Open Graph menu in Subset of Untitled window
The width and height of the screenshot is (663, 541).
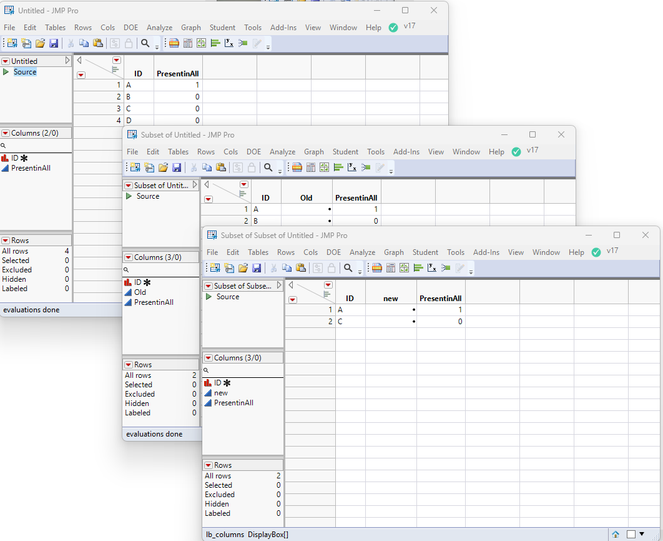314,151
